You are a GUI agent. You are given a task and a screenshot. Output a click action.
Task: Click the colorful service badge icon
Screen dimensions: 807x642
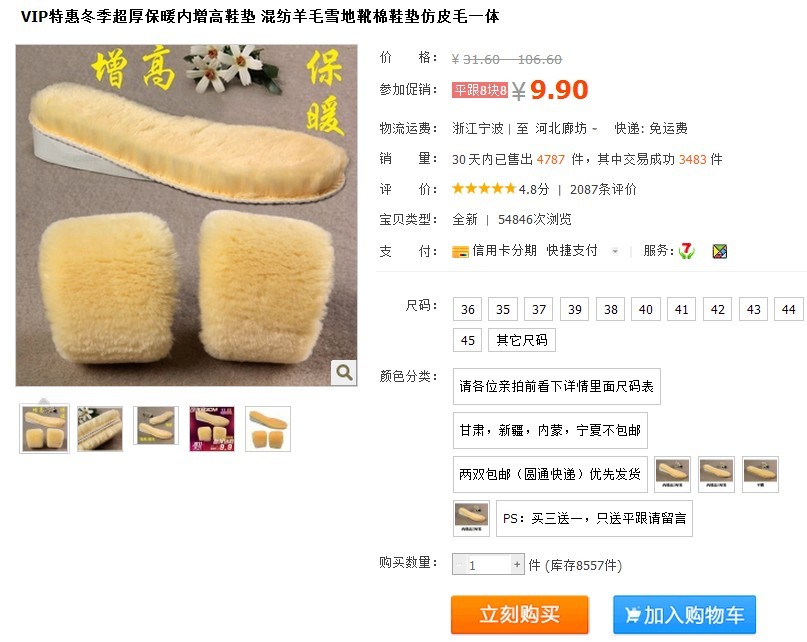720,251
